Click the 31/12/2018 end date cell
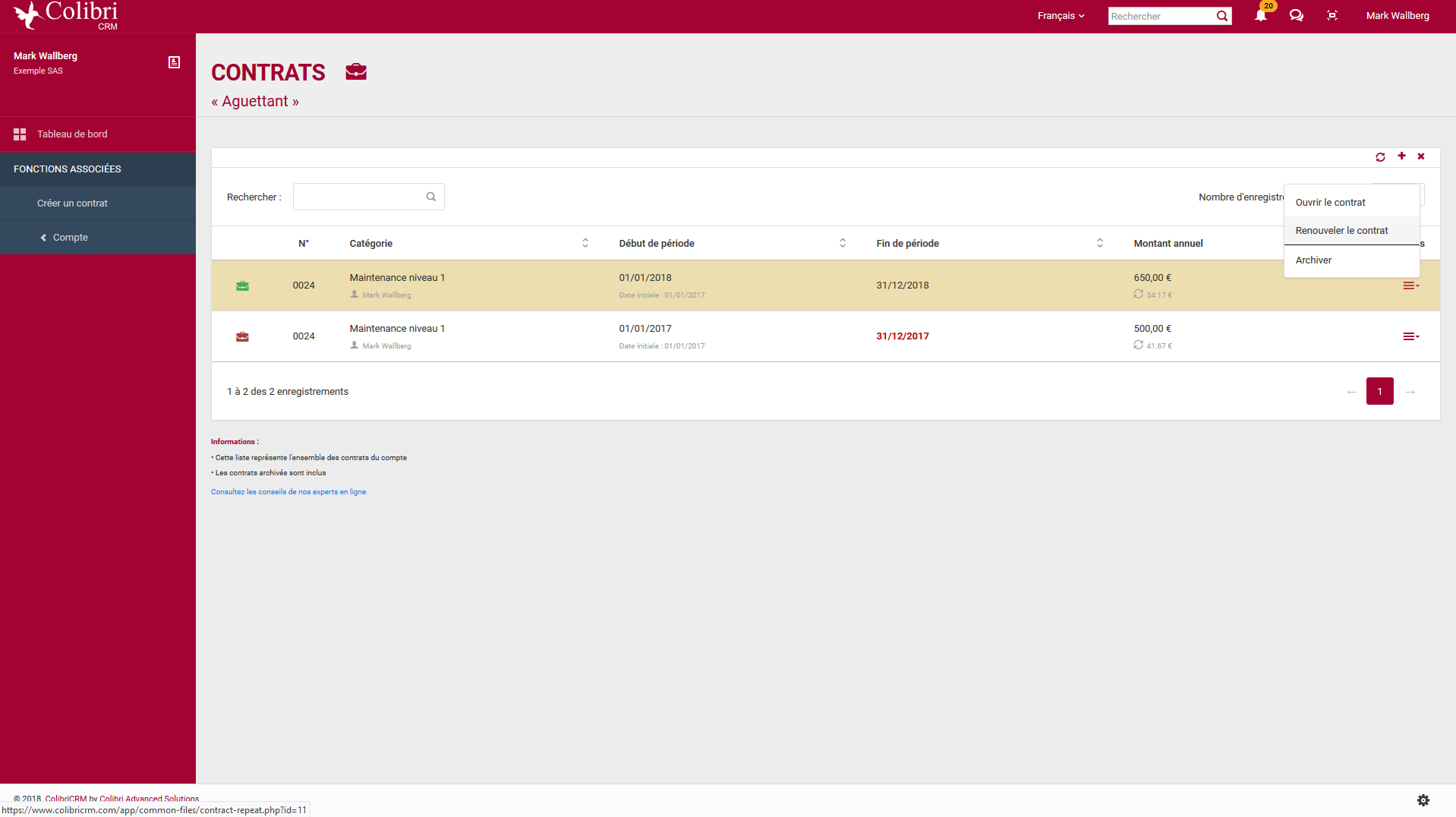Screen dimensions: 1456x817 (902, 285)
